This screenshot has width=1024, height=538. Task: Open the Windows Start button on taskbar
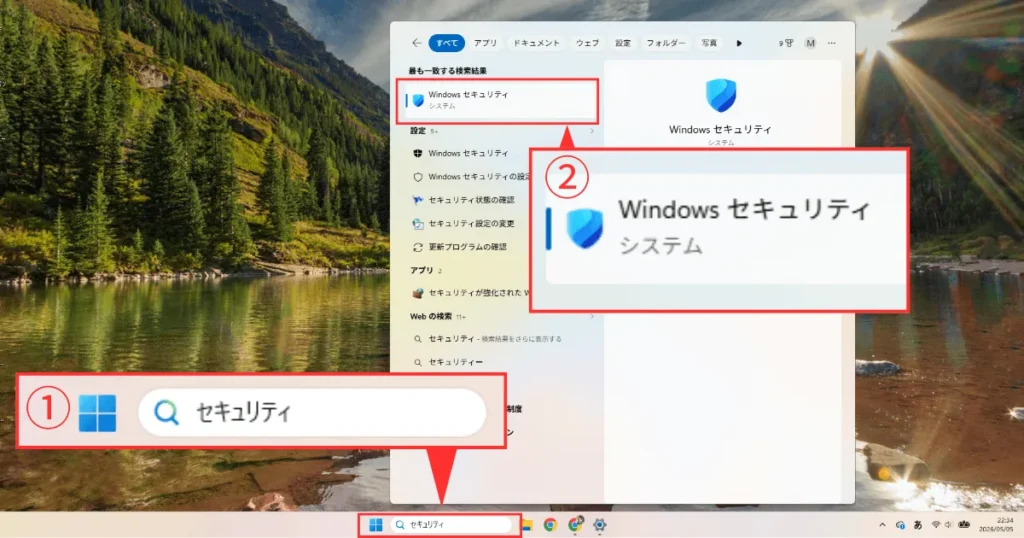coord(376,525)
